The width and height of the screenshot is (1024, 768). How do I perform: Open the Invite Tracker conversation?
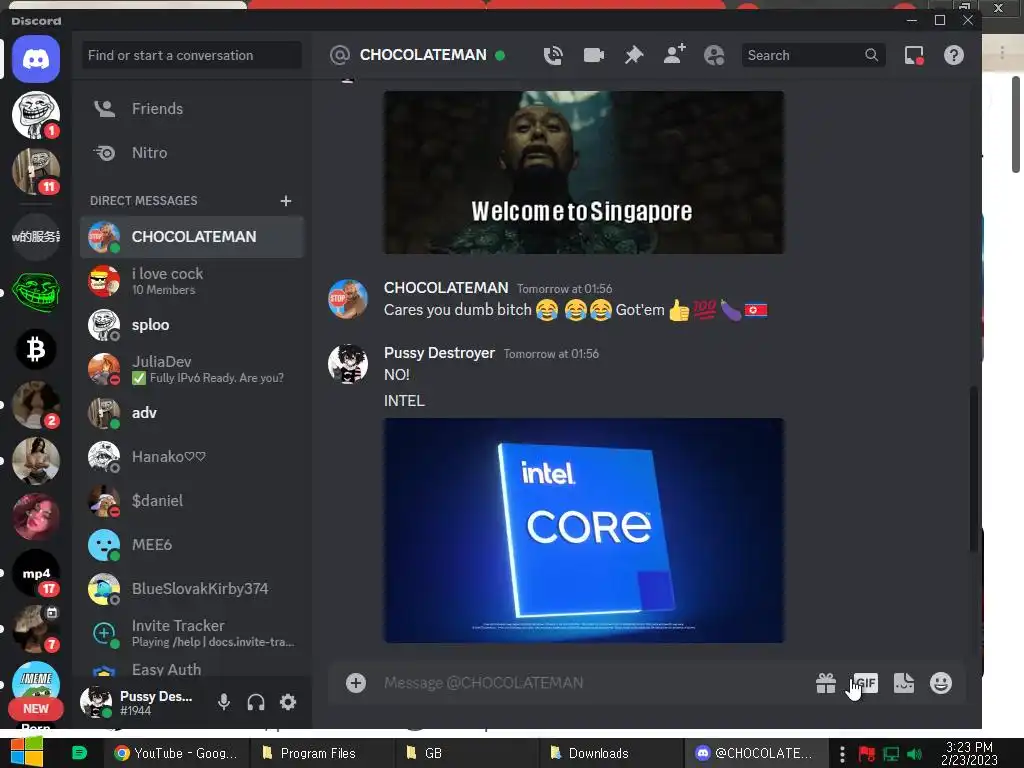[x=192, y=633]
